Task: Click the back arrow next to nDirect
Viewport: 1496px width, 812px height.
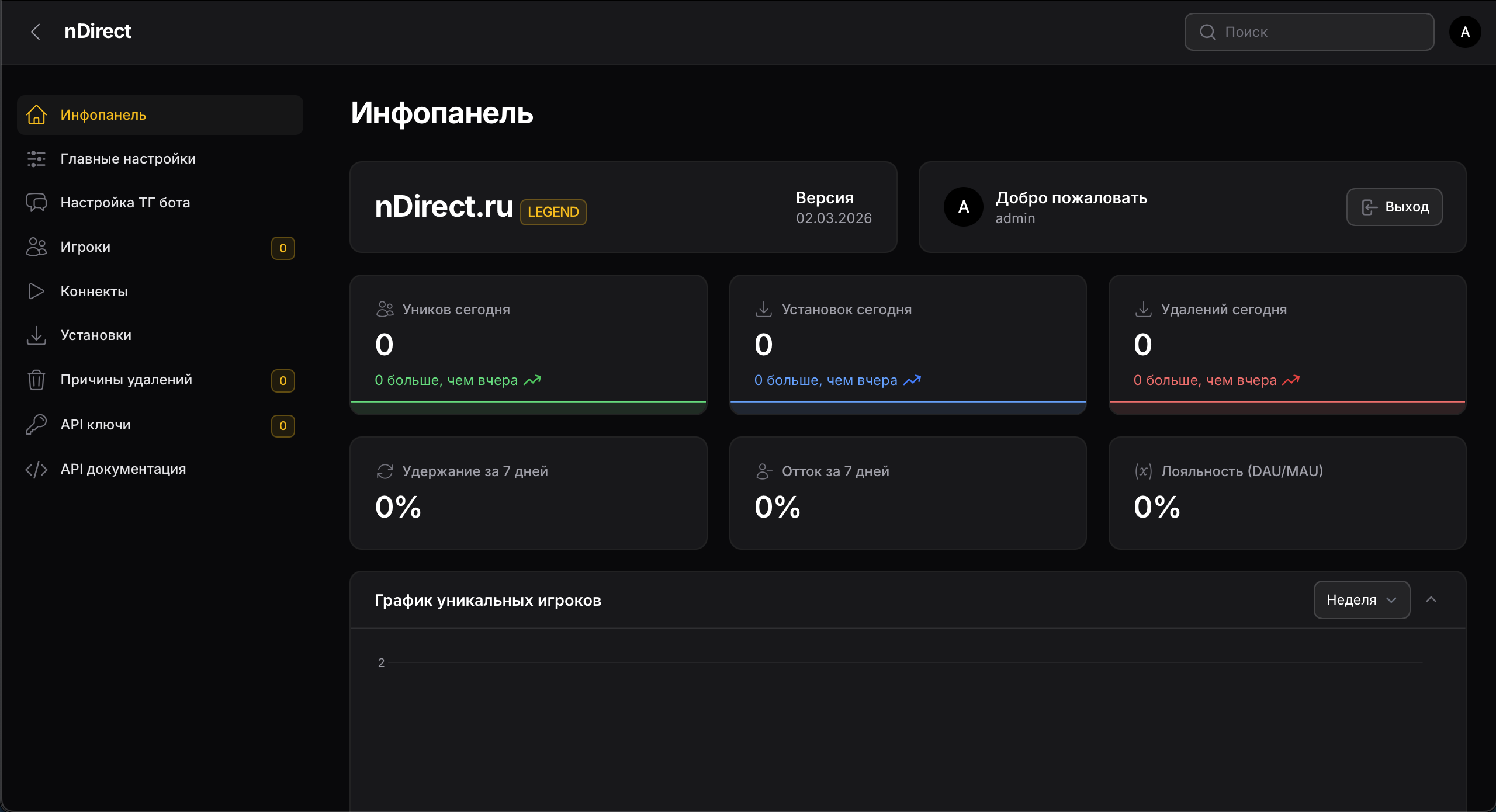Action: [x=36, y=32]
